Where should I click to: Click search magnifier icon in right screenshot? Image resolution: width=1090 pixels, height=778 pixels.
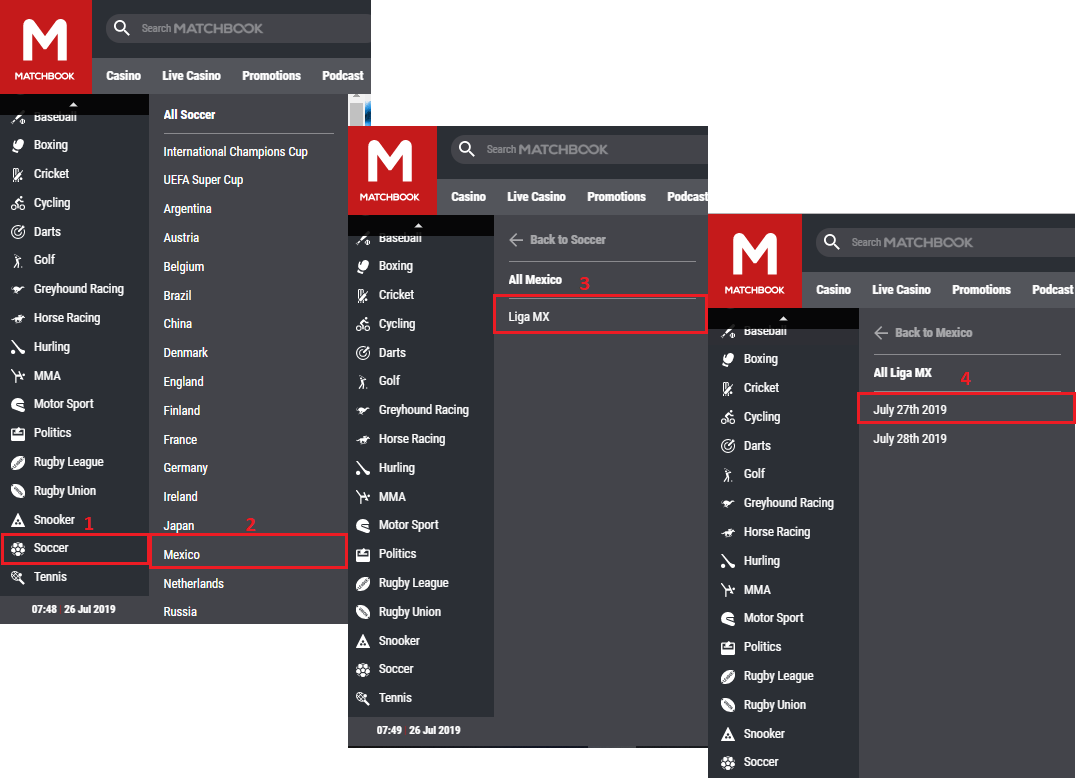click(x=831, y=242)
